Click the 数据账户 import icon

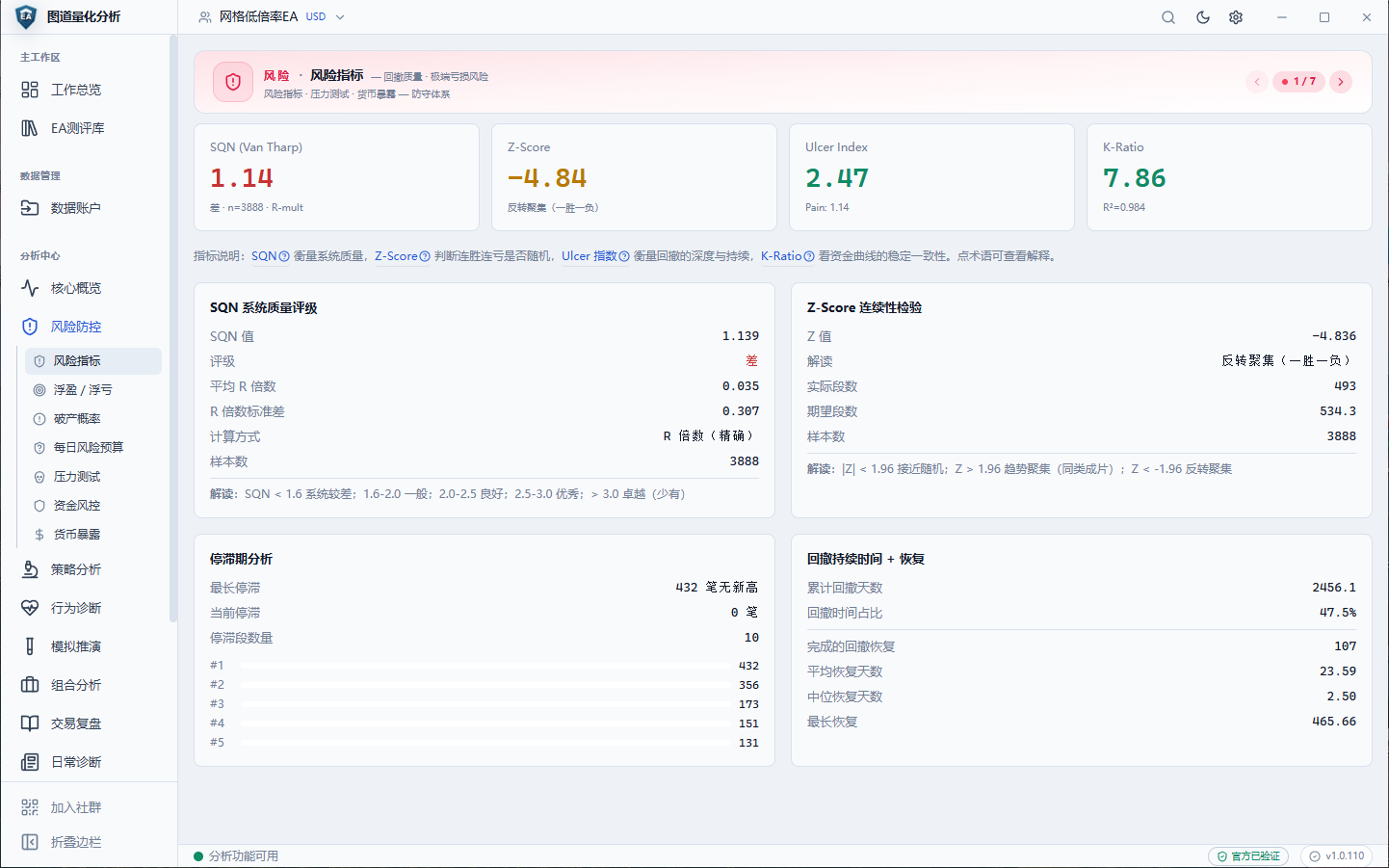[30, 208]
